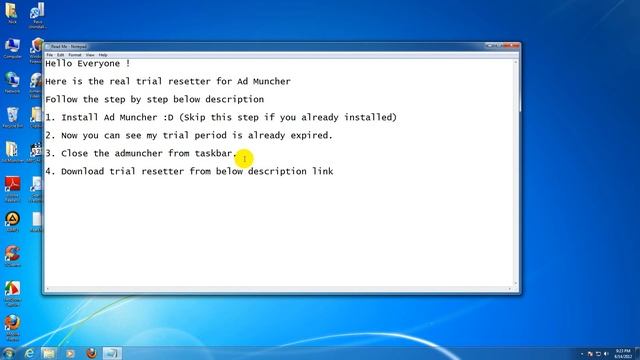The height and width of the screenshot is (360, 640).
Task: Select the AIMP desktop shortcut
Action: pos(12,222)
